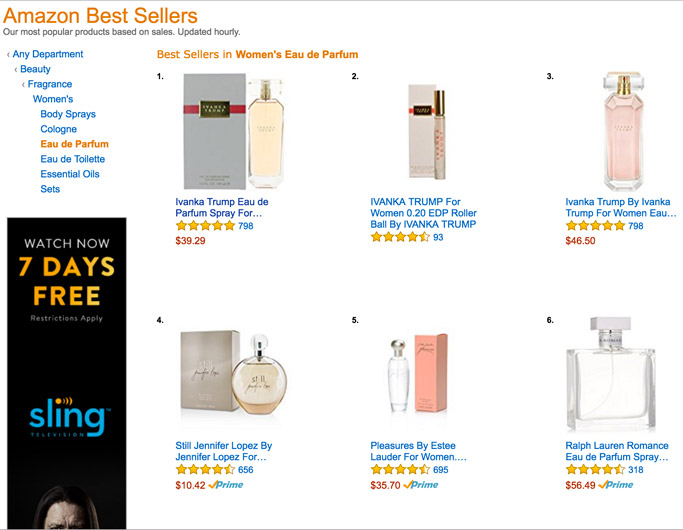Open Ivanka Trump Eau de Parfum Spray link
The height and width of the screenshot is (530, 683).
221,207
